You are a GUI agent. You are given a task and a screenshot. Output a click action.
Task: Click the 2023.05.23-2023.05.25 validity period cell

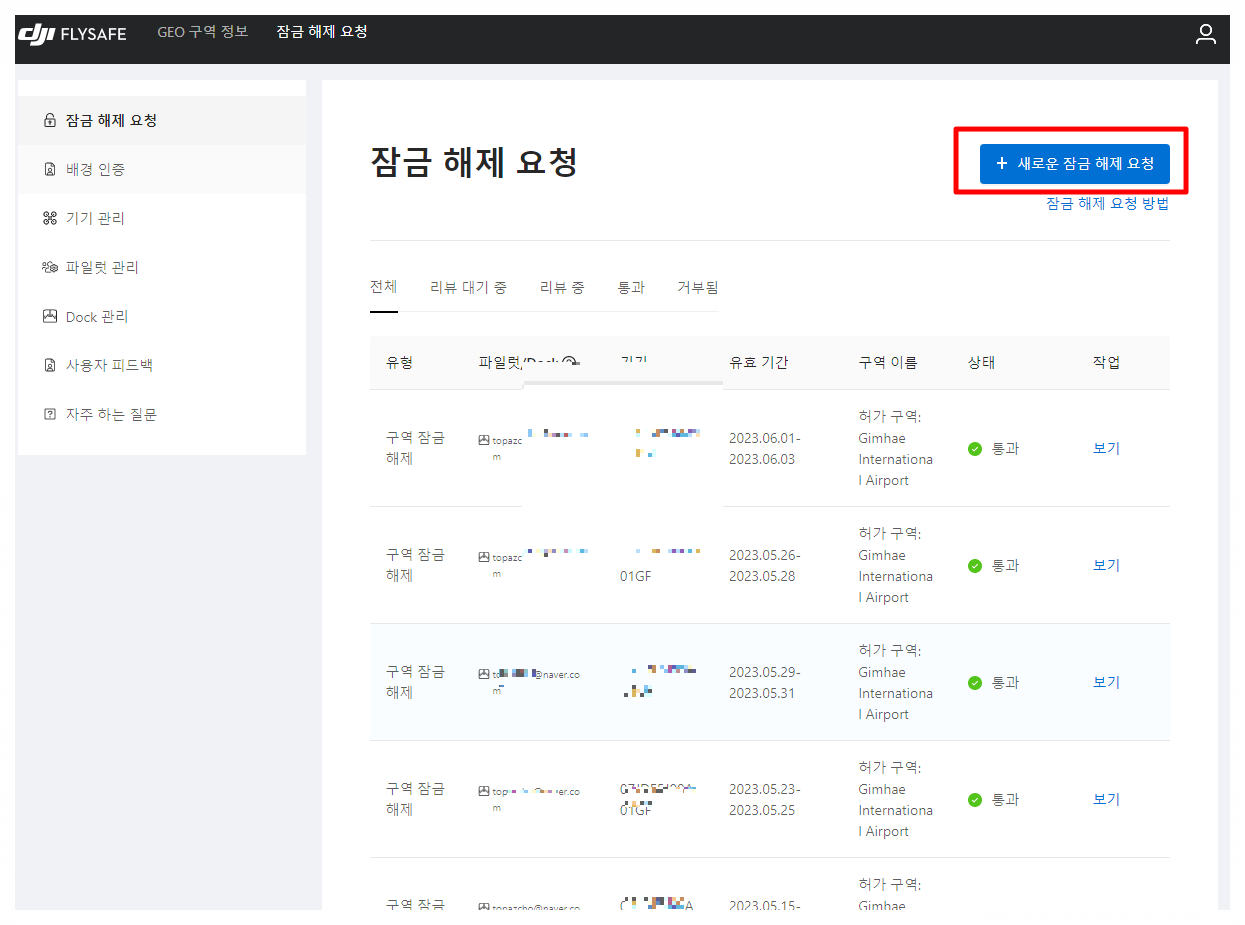click(765, 800)
